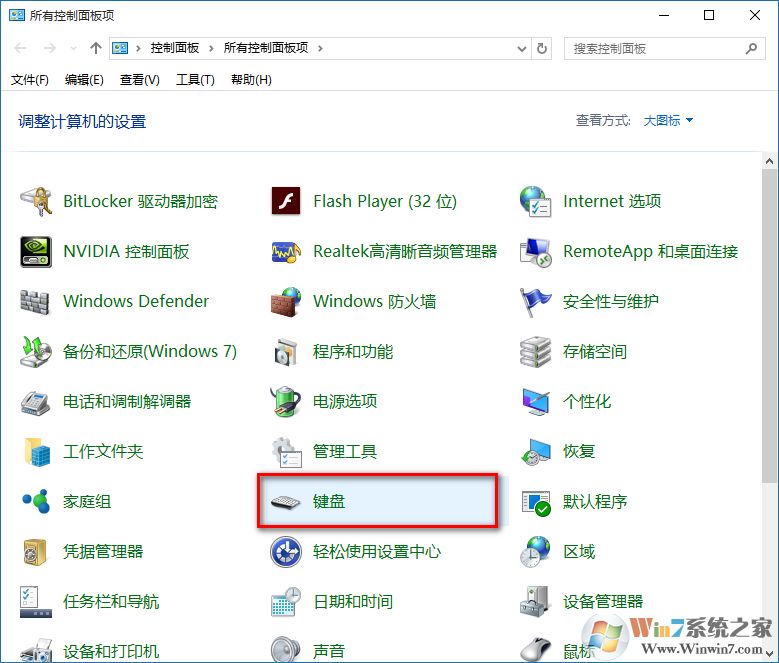Open the 帮助(H) menu
The height and width of the screenshot is (663, 779).
251,79
